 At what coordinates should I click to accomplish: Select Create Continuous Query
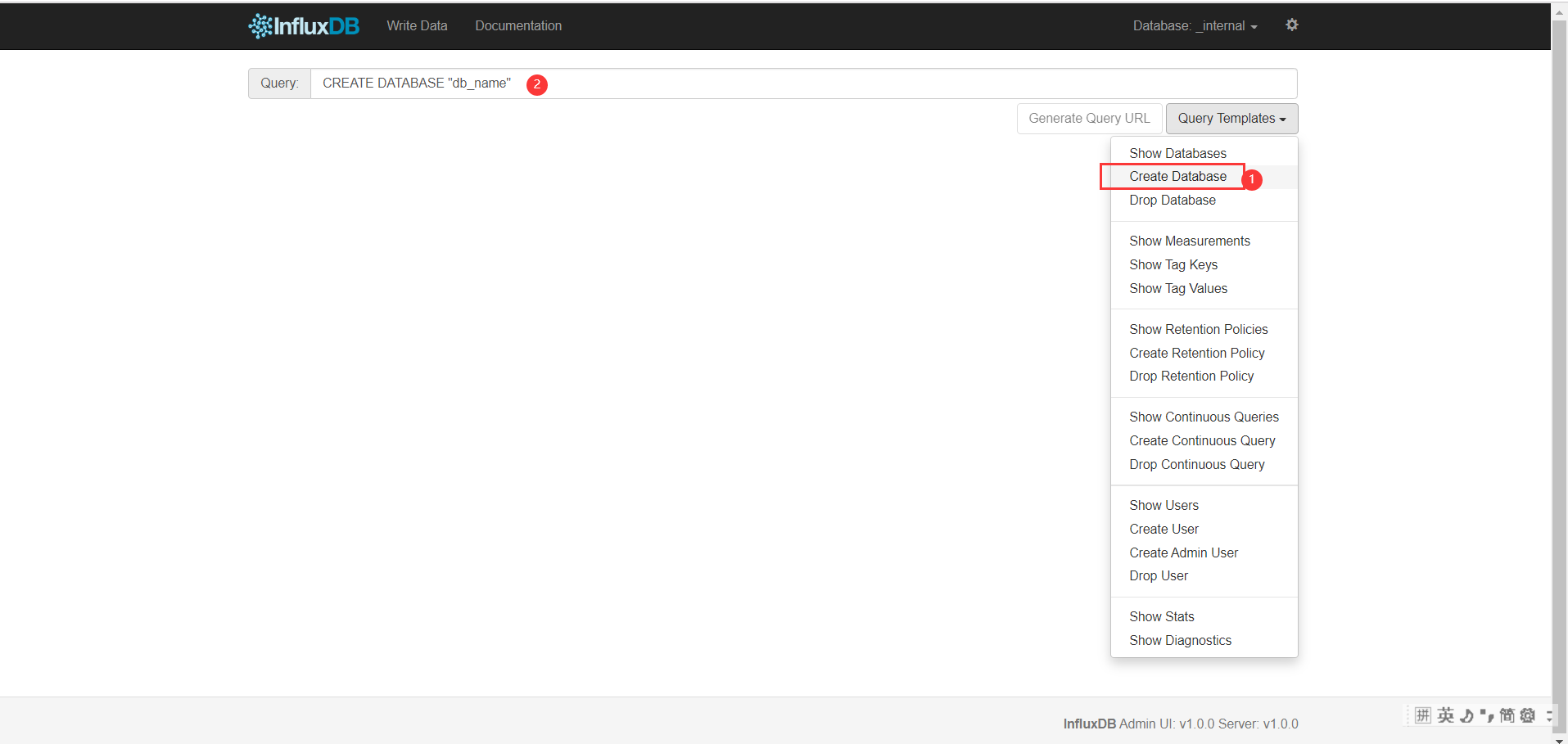pyautogui.click(x=1204, y=440)
